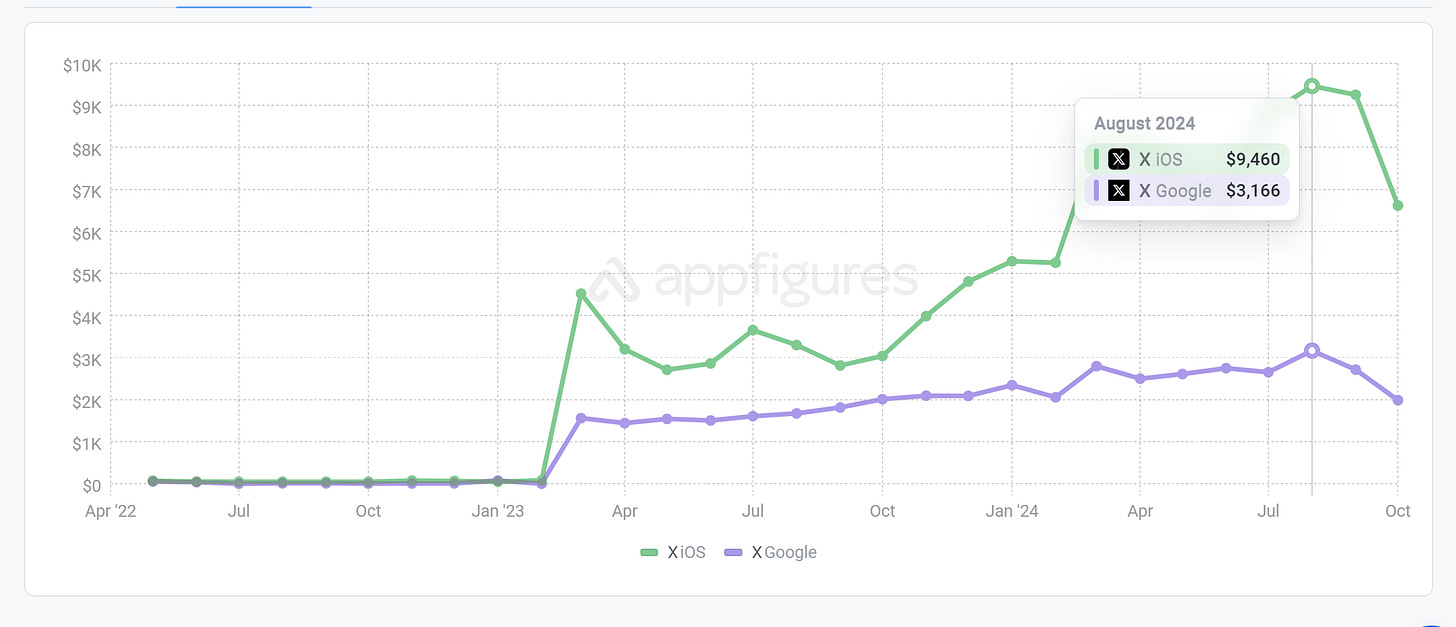The width and height of the screenshot is (1456, 627).
Task: Click the $10K y-axis label
Action: [x=82, y=65]
